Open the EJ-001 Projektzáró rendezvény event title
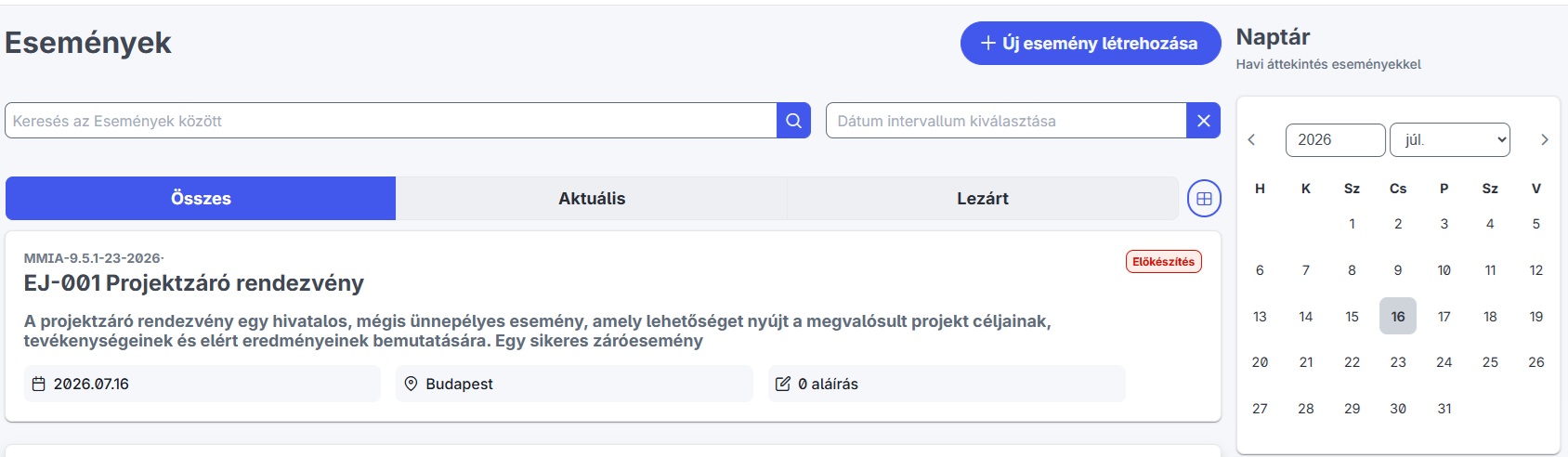This screenshot has width=1568, height=457. click(x=194, y=283)
